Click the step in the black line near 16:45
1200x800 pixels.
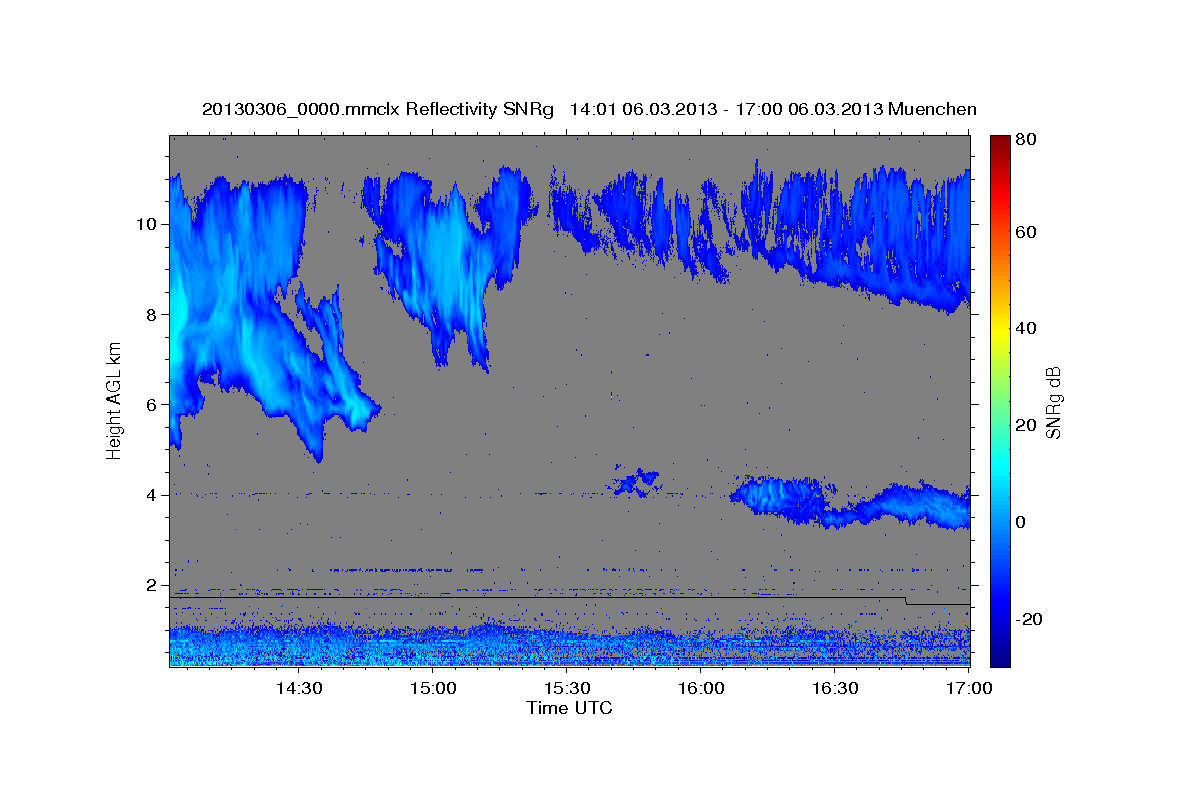tap(906, 601)
